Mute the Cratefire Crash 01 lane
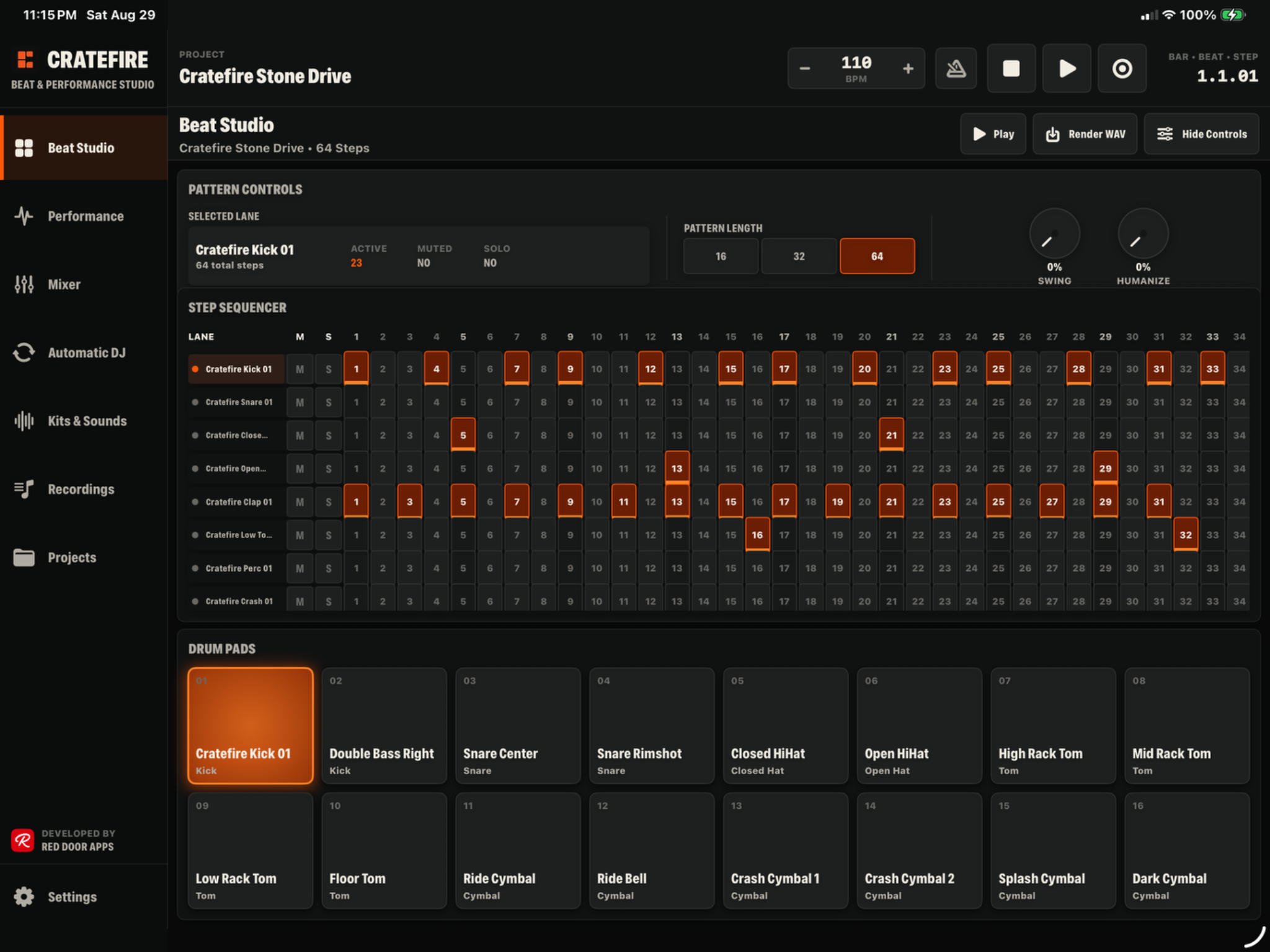The width and height of the screenshot is (1270, 952). [300, 601]
